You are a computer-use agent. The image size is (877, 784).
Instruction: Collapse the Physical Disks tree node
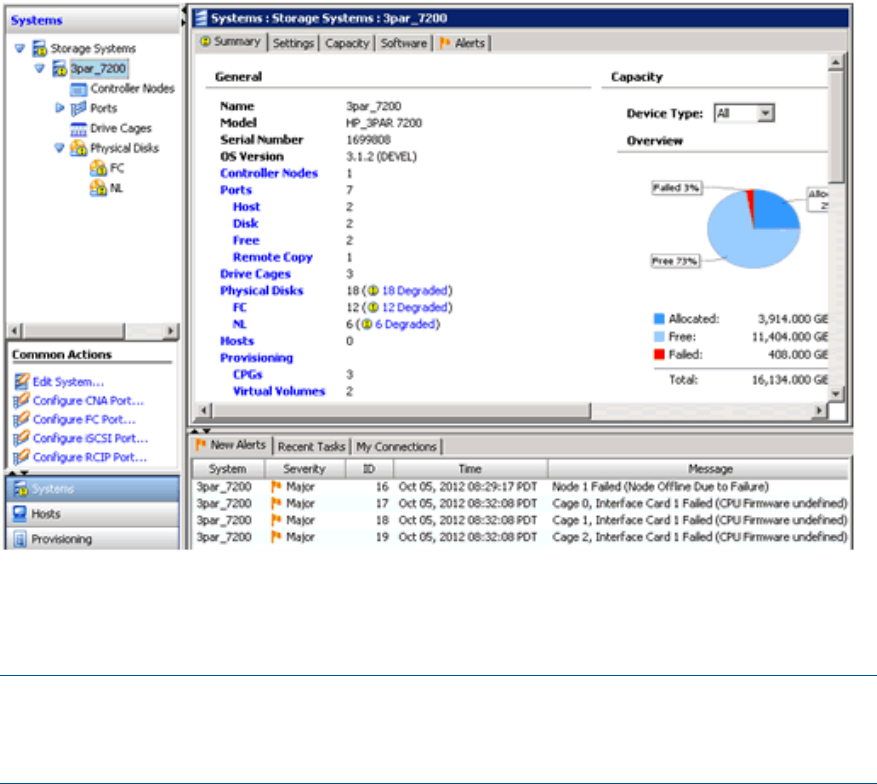click(59, 148)
